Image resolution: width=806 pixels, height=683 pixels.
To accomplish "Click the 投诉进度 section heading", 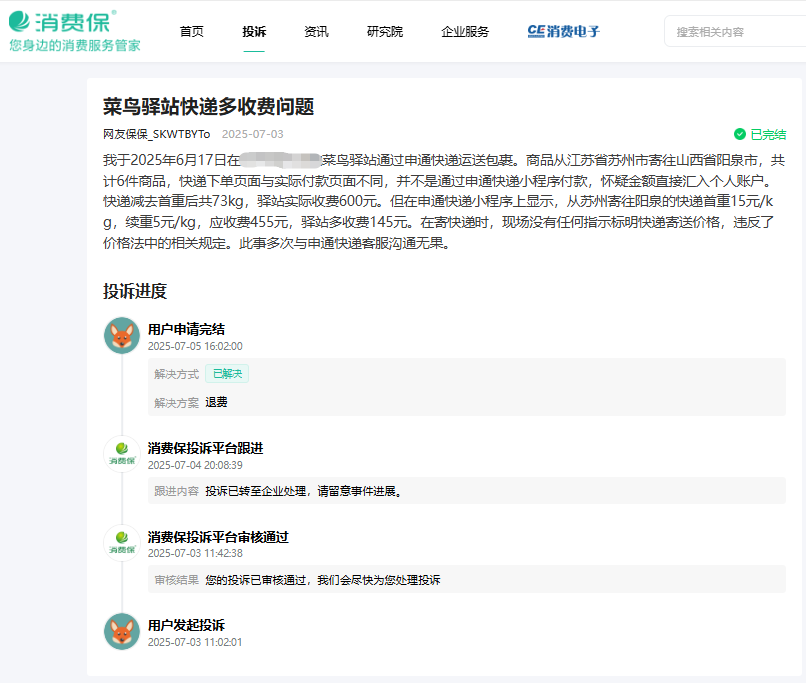I will [135, 291].
